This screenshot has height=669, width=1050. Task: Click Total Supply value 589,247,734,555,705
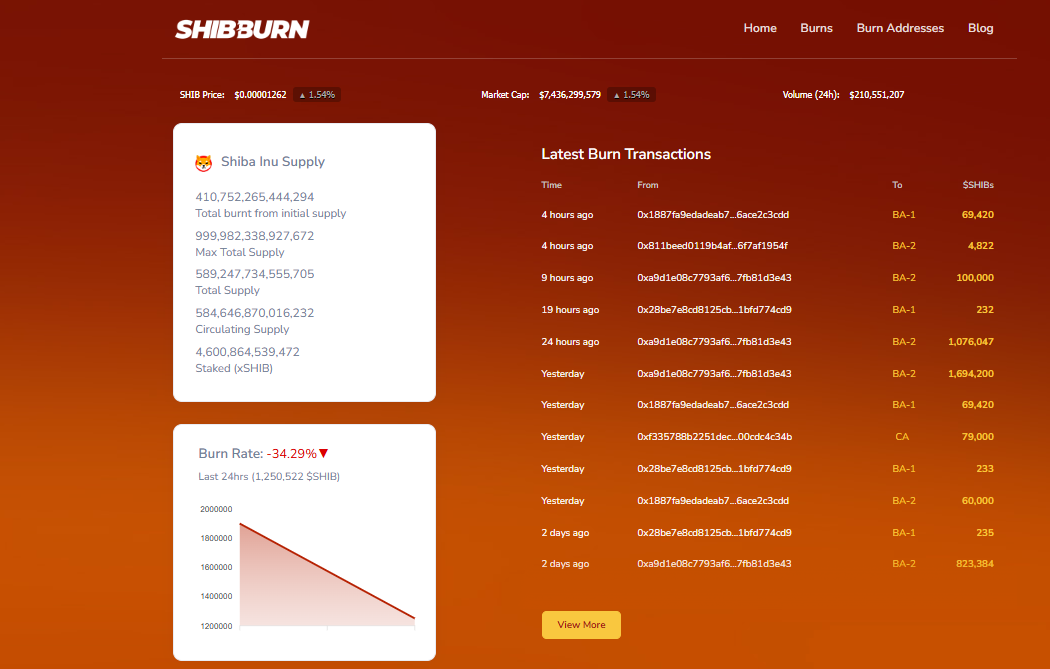[254, 274]
